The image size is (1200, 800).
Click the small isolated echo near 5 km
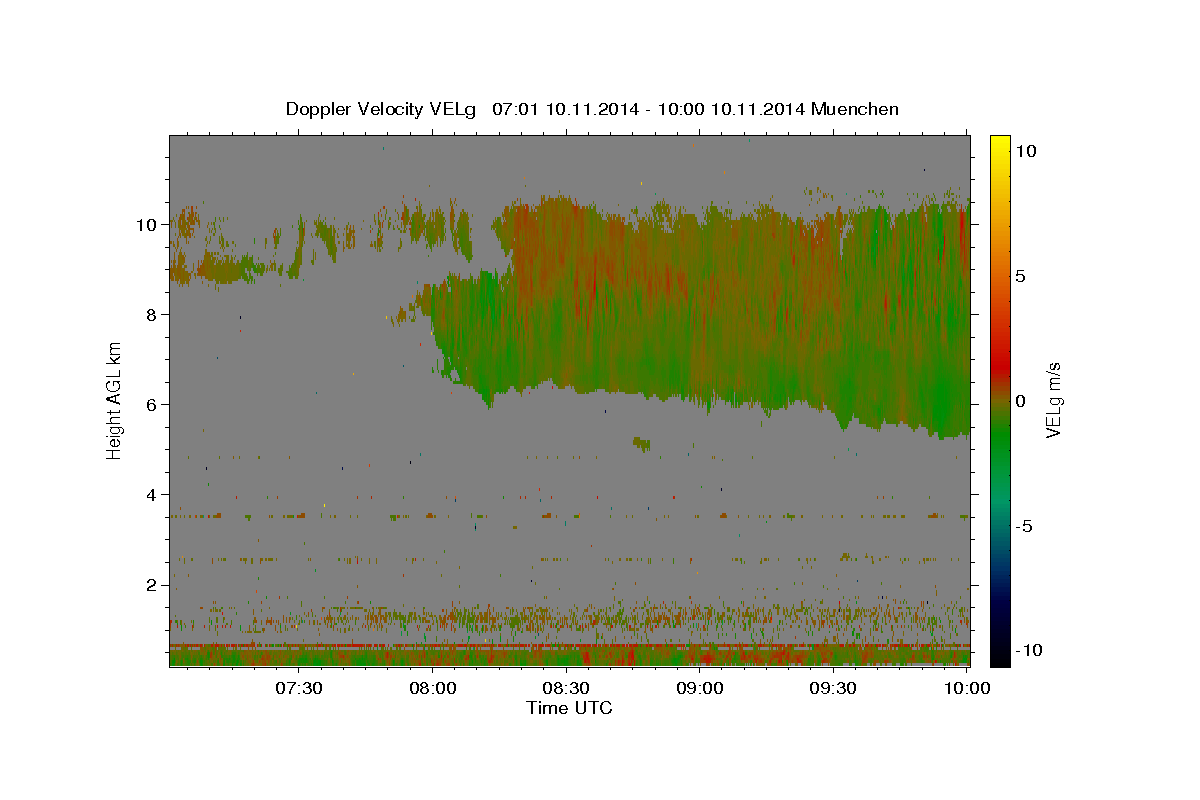(641, 443)
